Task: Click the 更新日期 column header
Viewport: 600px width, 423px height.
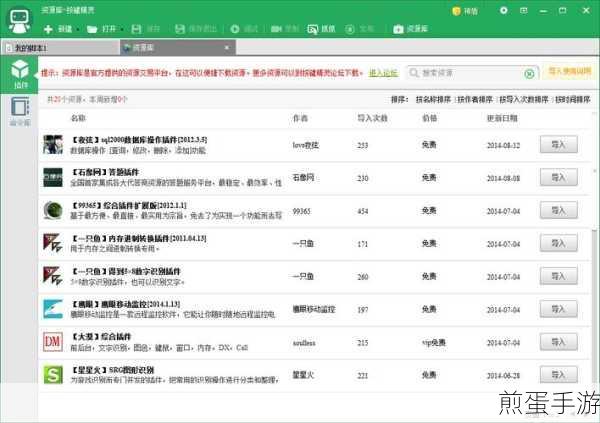Action: click(502, 118)
